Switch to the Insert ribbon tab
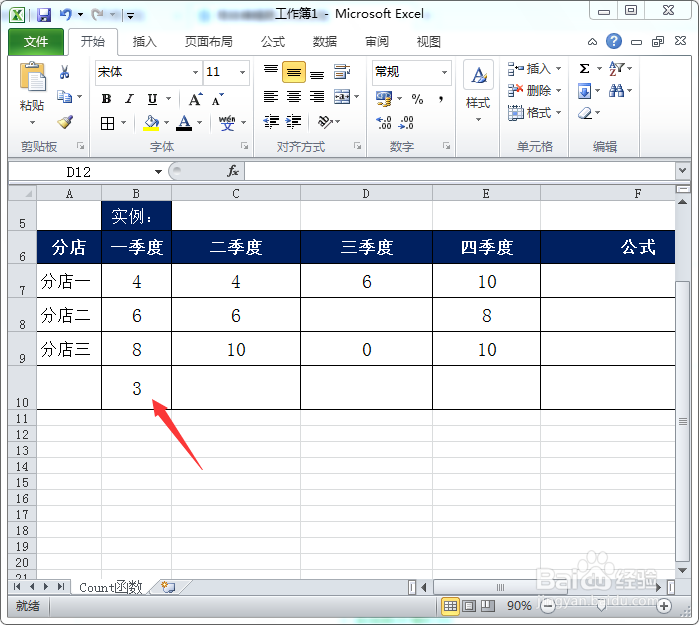Image resolution: width=699 pixels, height=625 pixels. point(144,42)
